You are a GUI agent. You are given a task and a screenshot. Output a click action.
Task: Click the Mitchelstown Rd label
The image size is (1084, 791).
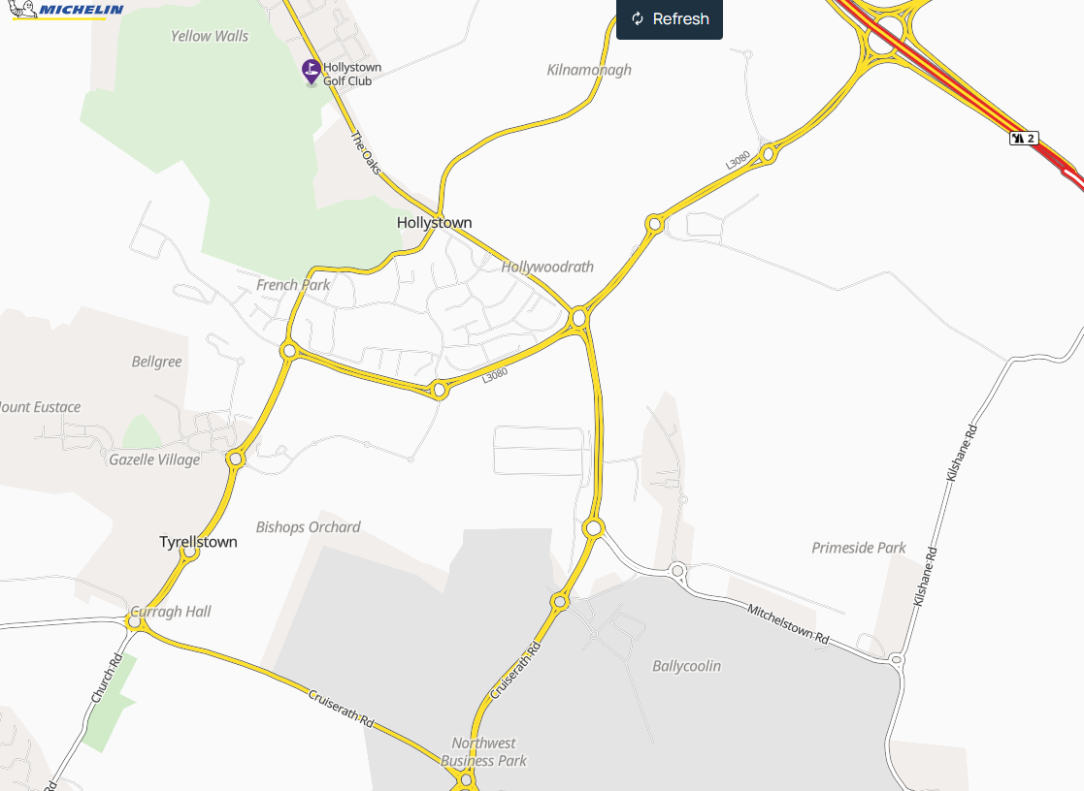coord(788,624)
